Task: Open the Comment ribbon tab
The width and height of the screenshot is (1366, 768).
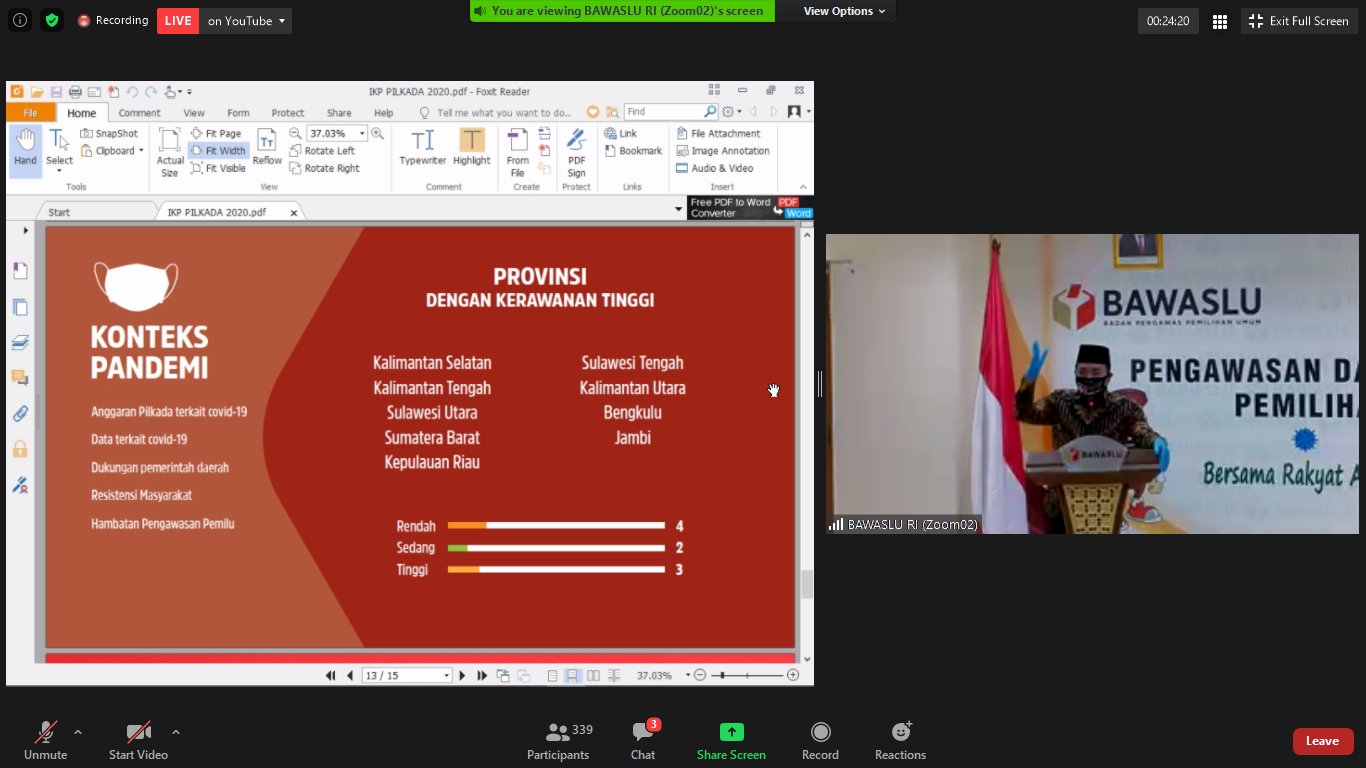Action: (x=139, y=113)
